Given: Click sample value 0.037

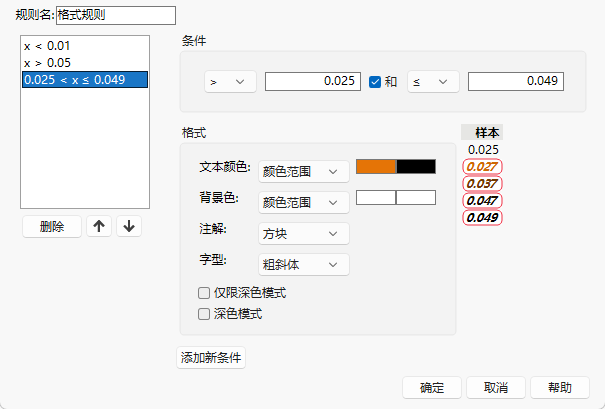Looking at the screenshot, I should coord(482,184).
